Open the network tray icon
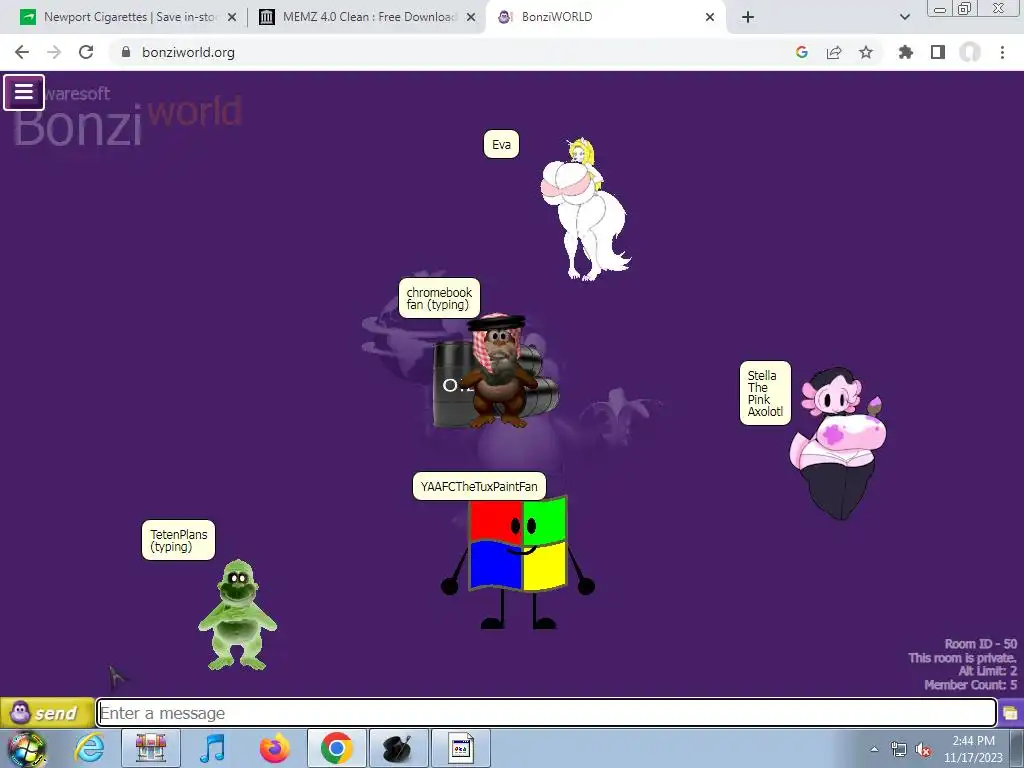Image resolution: width=1024 pixels, height=768 pixels. pyautogui.click(x=899, y=749)
